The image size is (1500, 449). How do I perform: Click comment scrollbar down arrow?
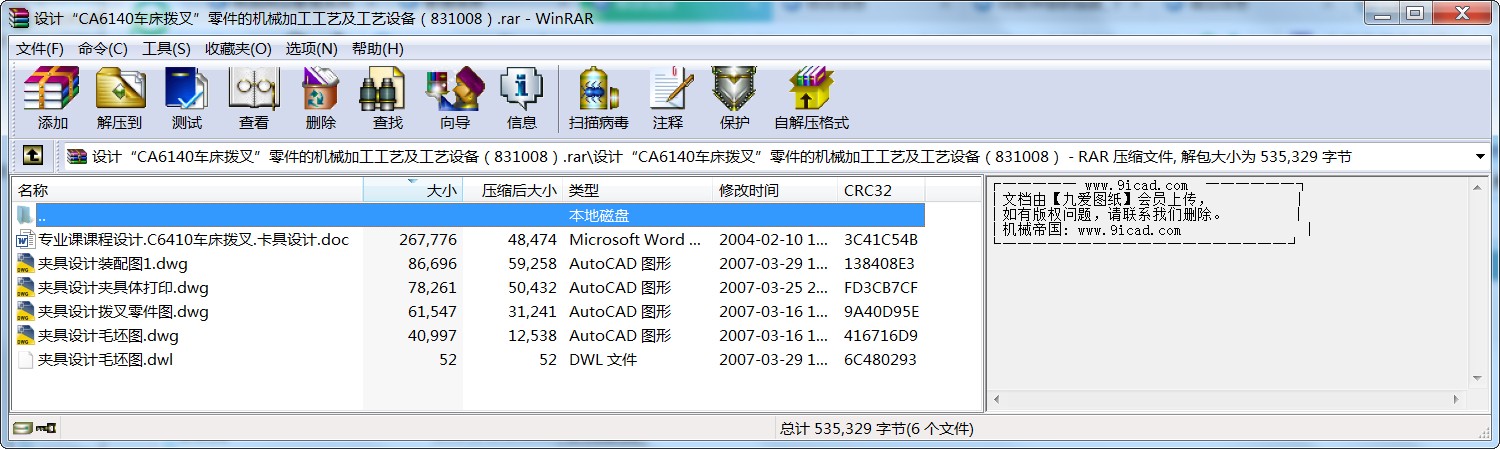[1478, 378]
